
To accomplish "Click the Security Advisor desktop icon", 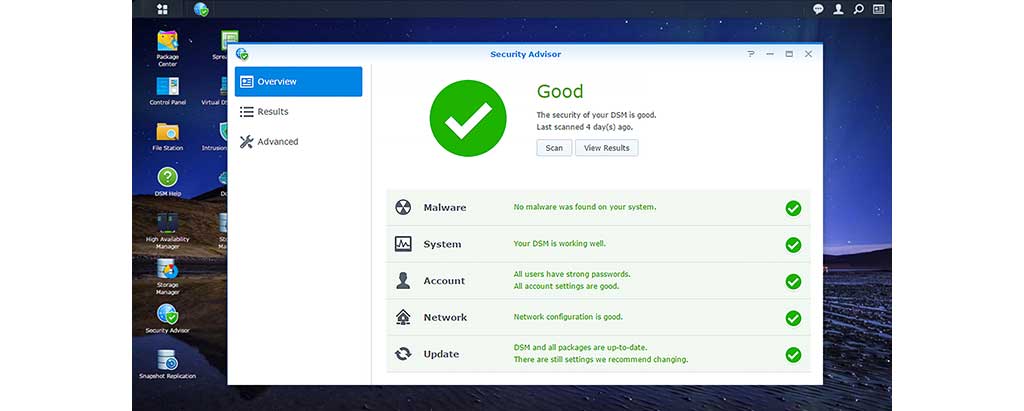I will (x=167, y=319).
